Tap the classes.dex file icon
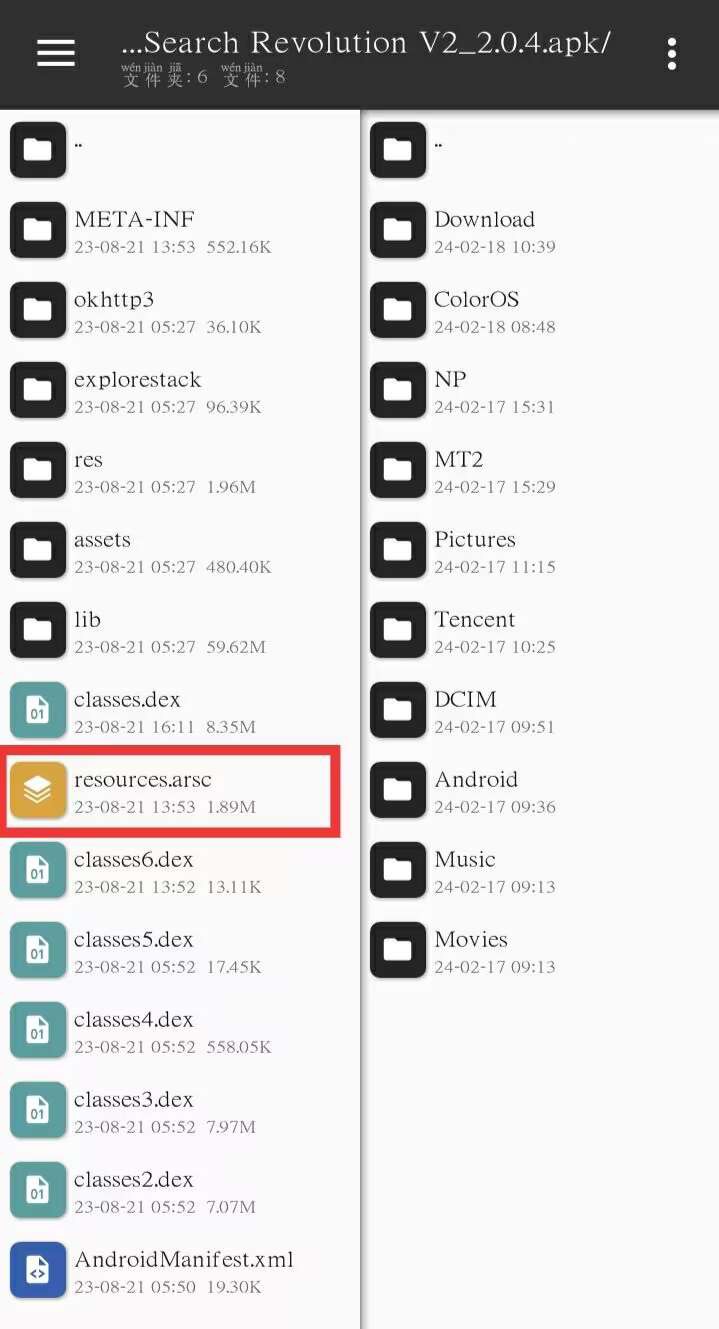This screenshot has height=1329, width=719. pos(38,710)
